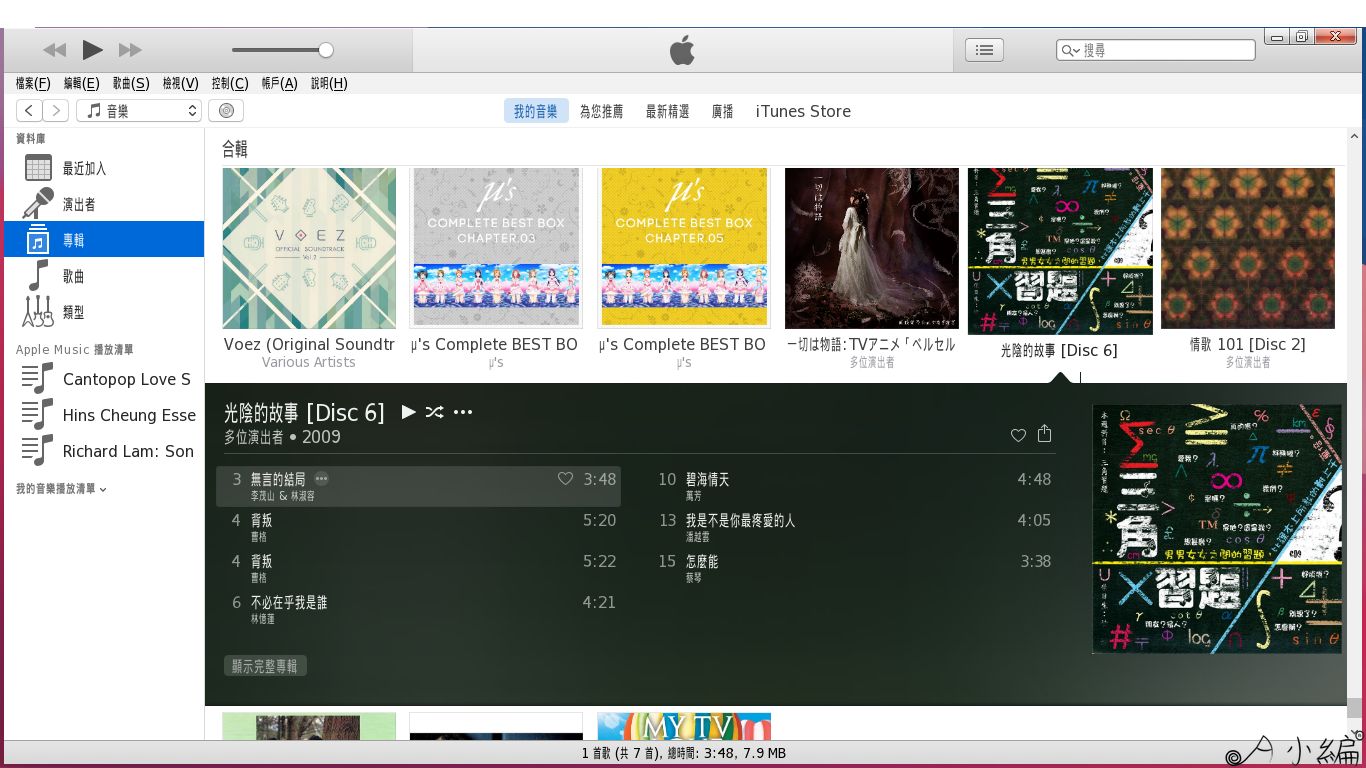Open the 歌曲(S) menu
This screenshot has width=1366, height=768.
131,84
